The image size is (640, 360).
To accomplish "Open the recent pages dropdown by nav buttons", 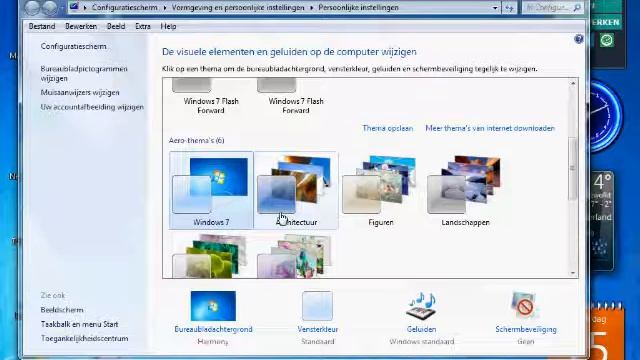I will coord(61,8).
